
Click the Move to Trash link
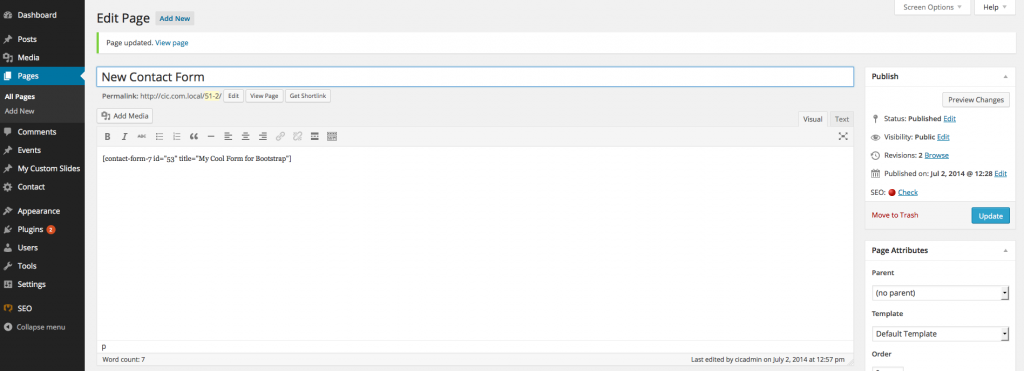tap(895, 215)
